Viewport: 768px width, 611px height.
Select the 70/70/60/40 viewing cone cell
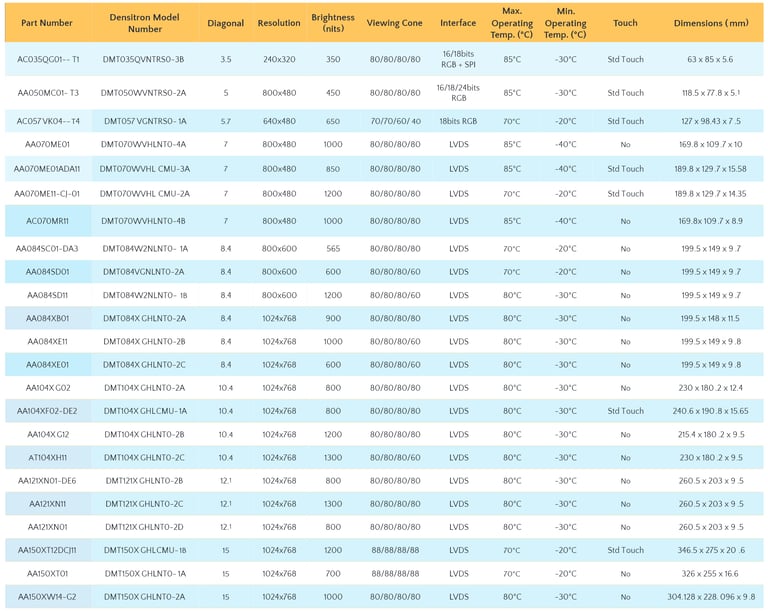(x=395, y=121)
